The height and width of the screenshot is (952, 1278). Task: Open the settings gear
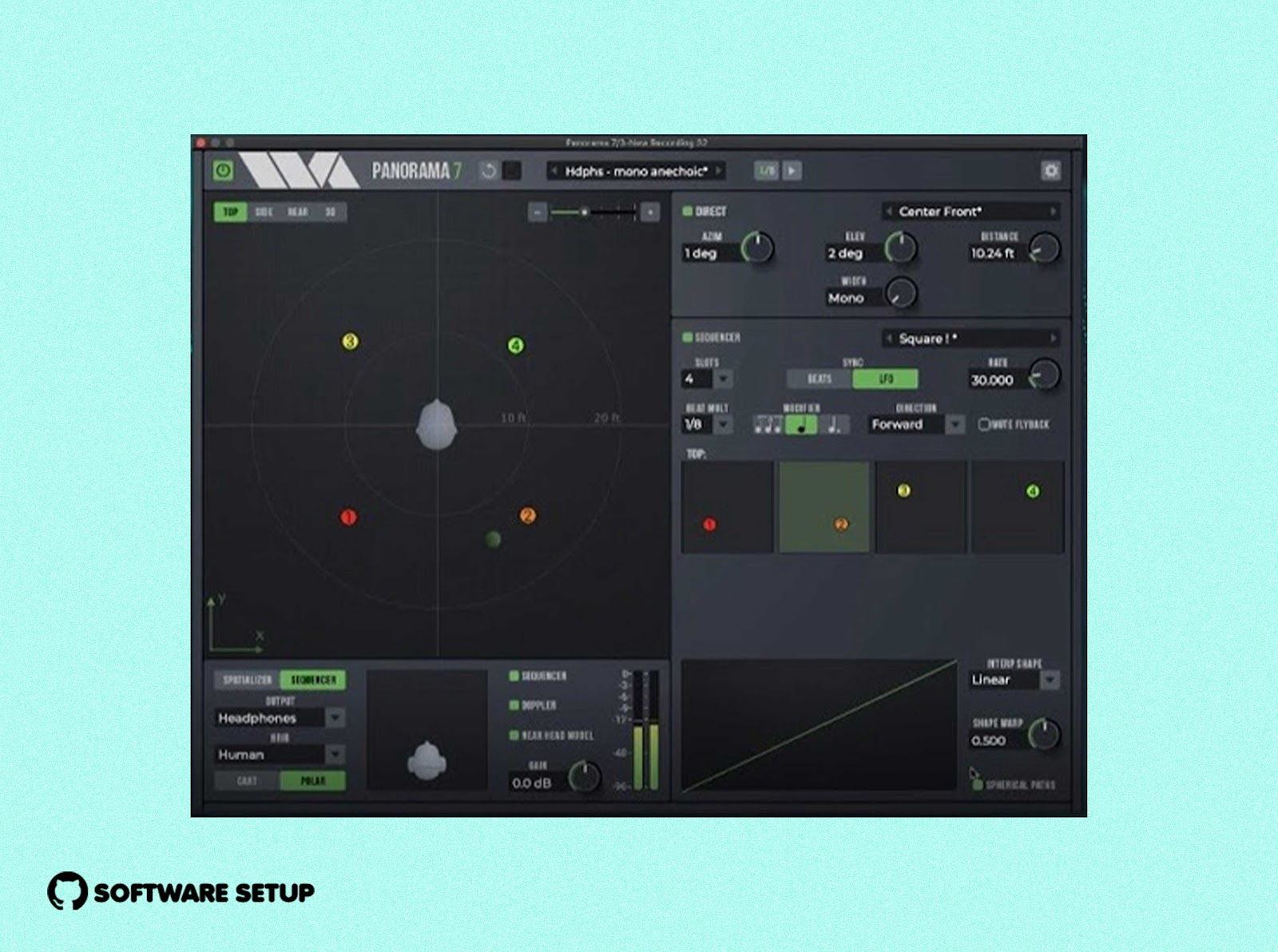tap(1050, 170)
